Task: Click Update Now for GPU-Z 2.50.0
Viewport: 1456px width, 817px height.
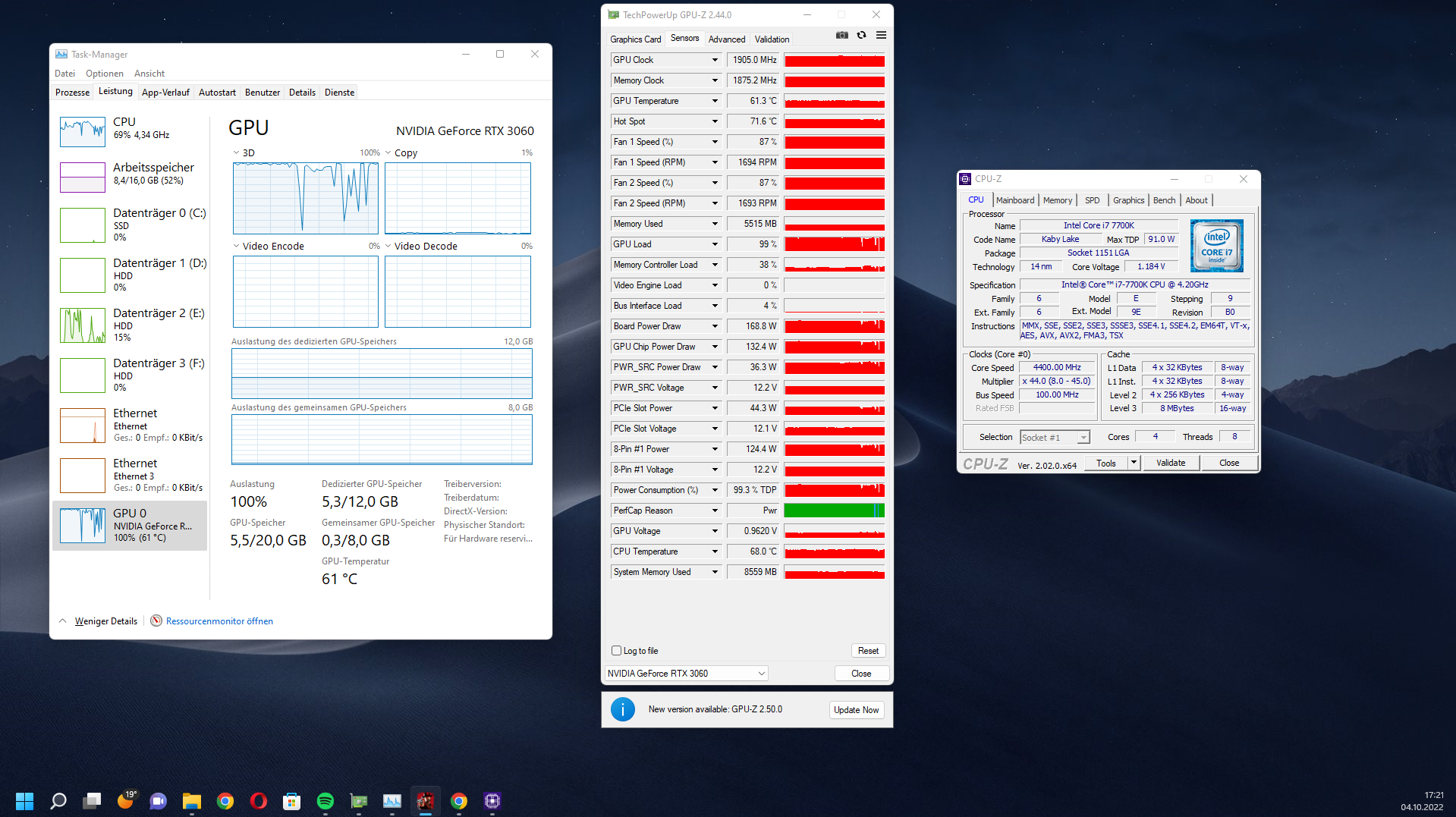Action: click(856, 709)
